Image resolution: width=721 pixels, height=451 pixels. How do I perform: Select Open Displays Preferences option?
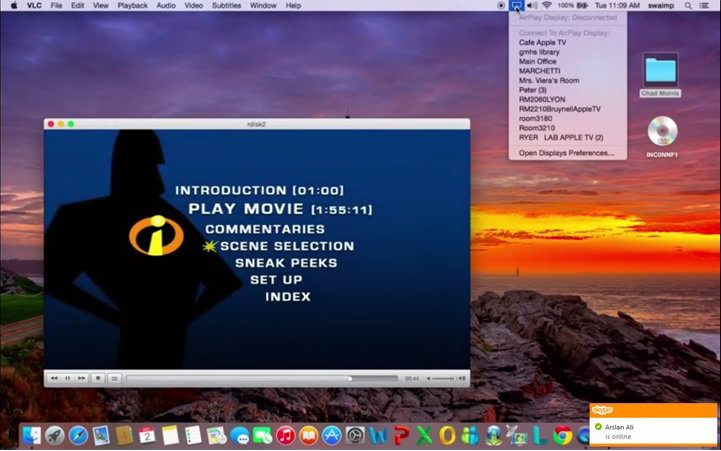point(566,153)
